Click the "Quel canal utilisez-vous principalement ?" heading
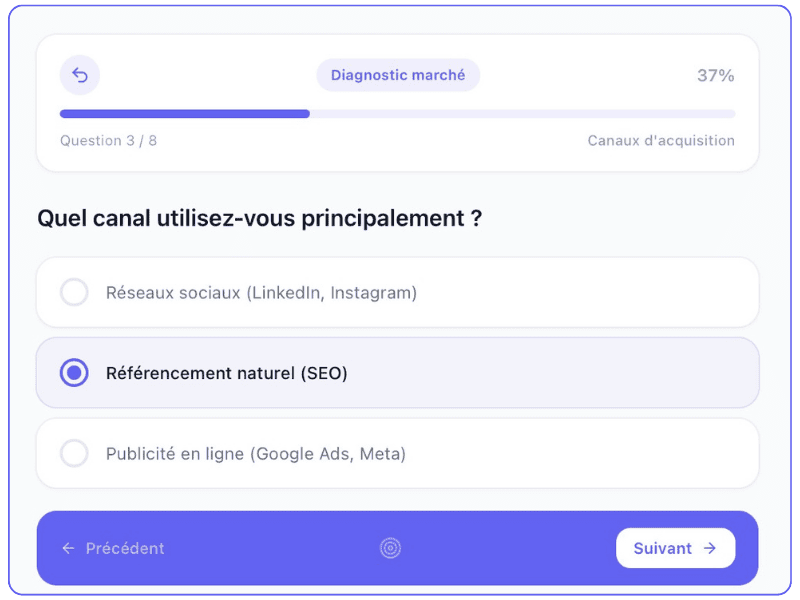The width and height of the screenshot is (800, 600). [x=259, y=218]
